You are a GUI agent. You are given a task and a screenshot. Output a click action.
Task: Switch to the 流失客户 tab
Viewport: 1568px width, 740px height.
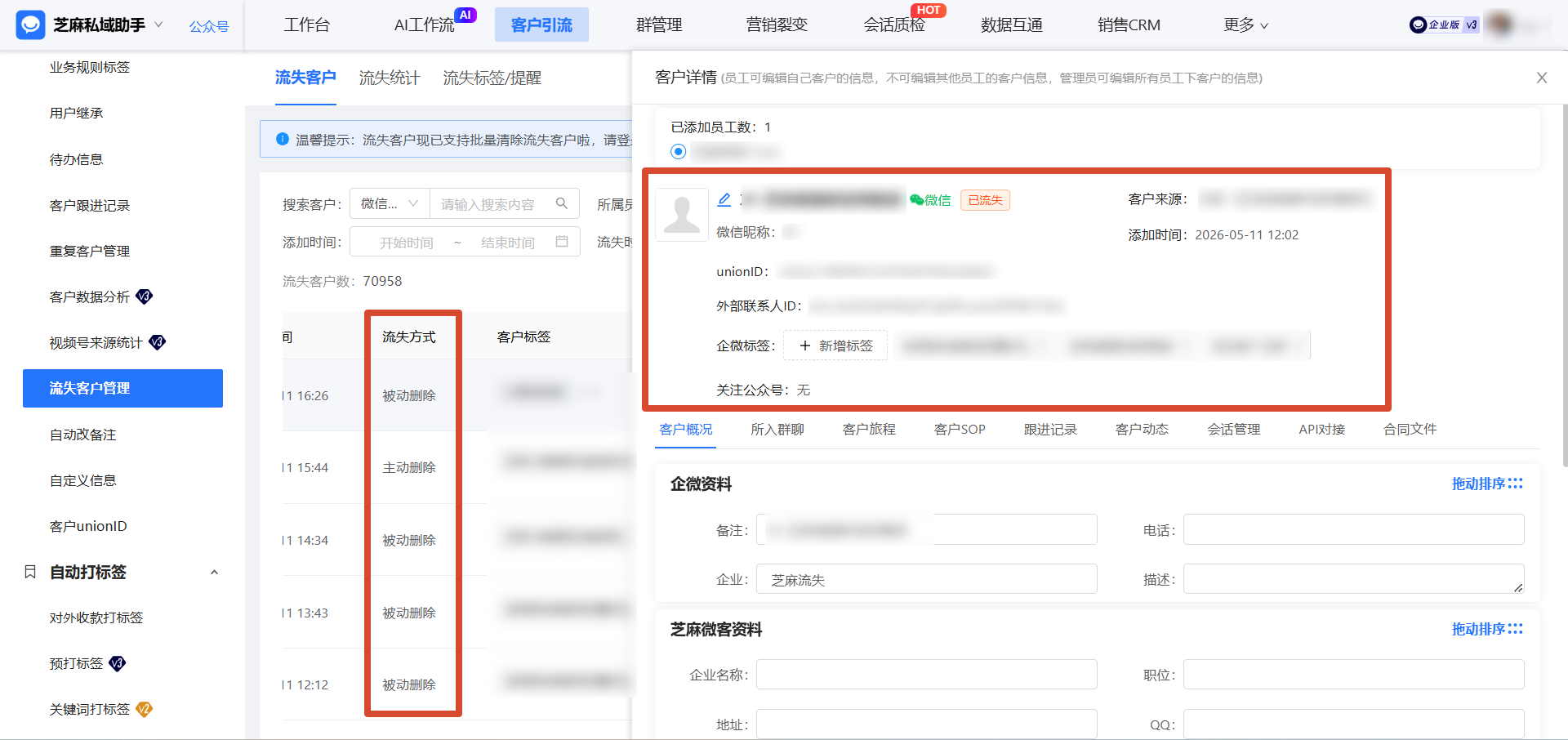pyautogui.click(x=305, y=78)
